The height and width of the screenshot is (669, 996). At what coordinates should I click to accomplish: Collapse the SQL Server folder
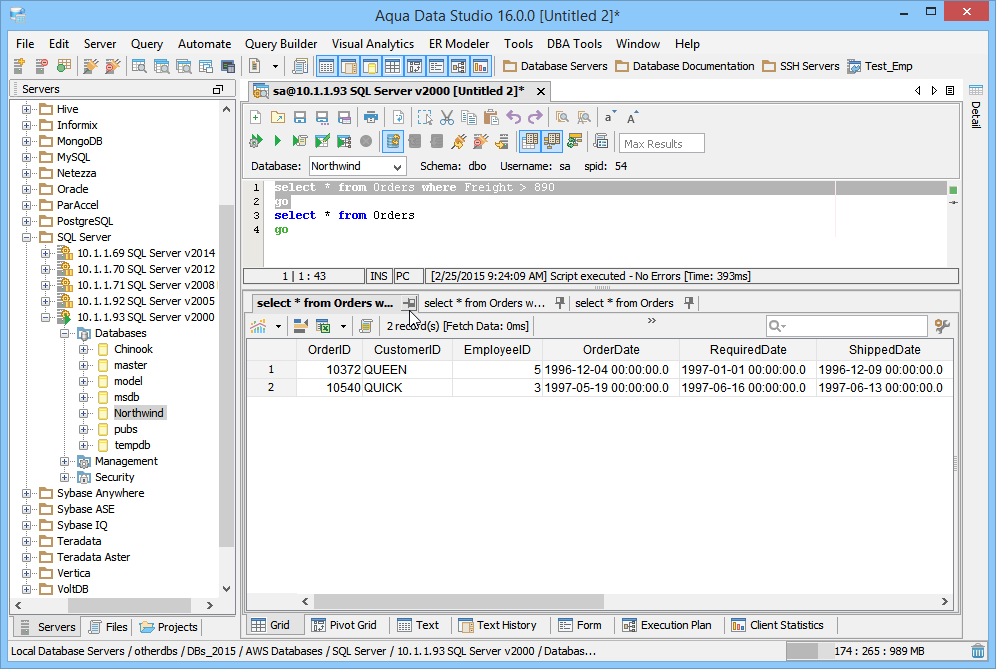[26, 237]
